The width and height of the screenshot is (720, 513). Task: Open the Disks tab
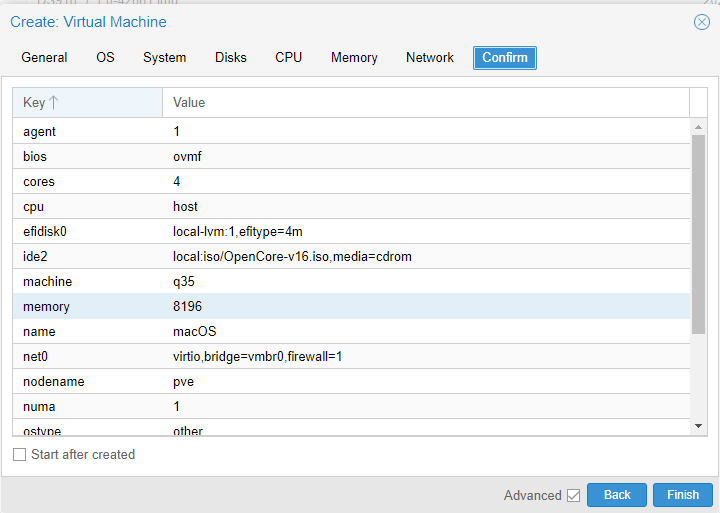click(x=231, y=58)
